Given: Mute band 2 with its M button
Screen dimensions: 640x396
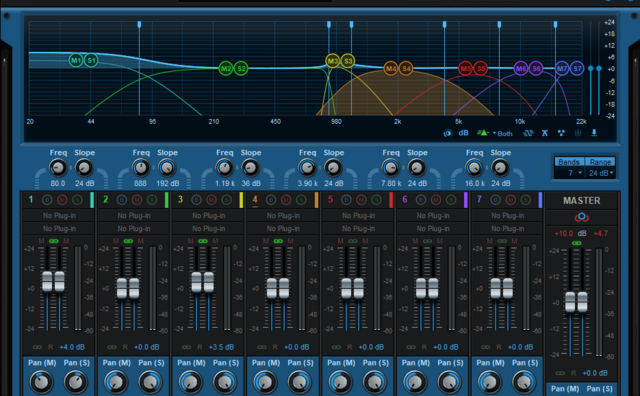Looking at the screenshot, I should click(137, 200).
